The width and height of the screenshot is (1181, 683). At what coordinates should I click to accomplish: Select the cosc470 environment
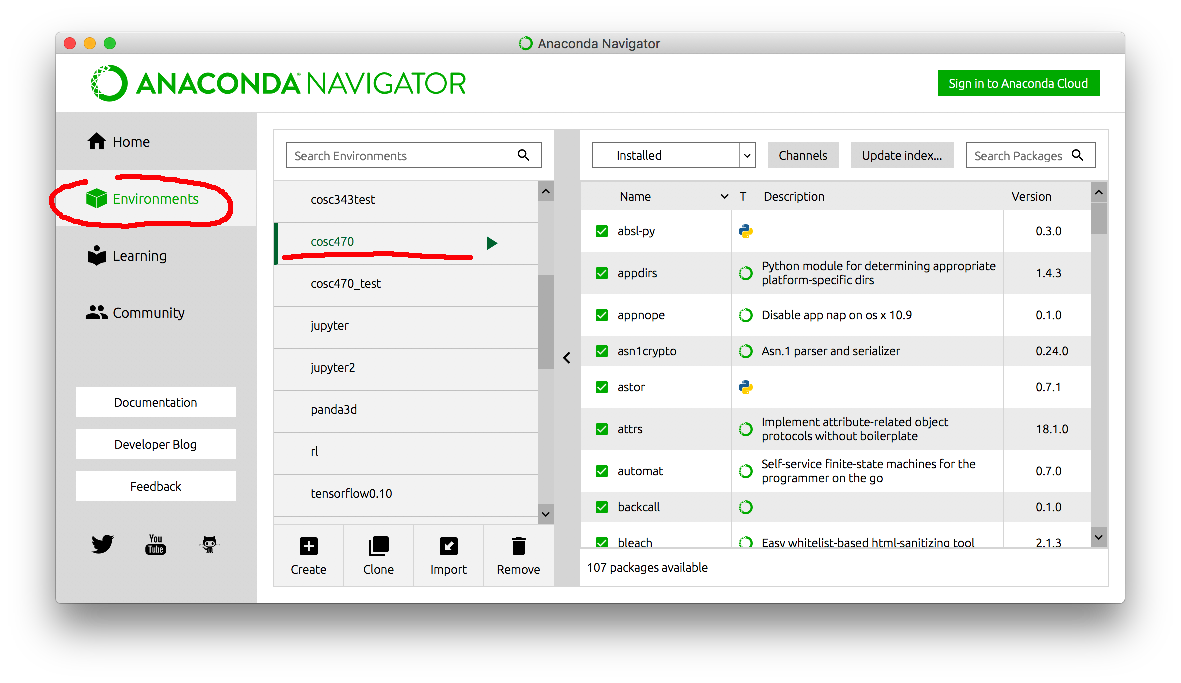click(x=406, y=243)
